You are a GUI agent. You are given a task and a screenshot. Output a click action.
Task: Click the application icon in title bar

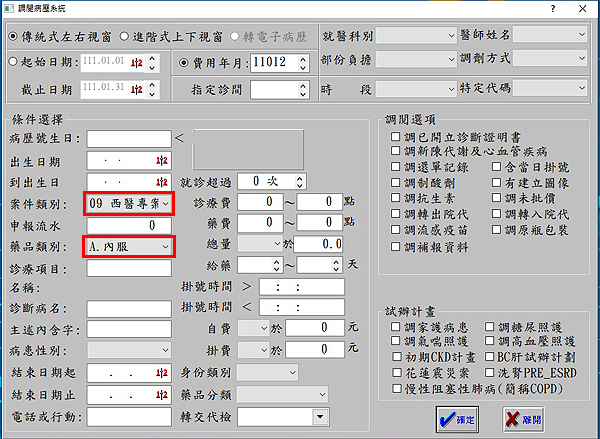coord(9,9)
